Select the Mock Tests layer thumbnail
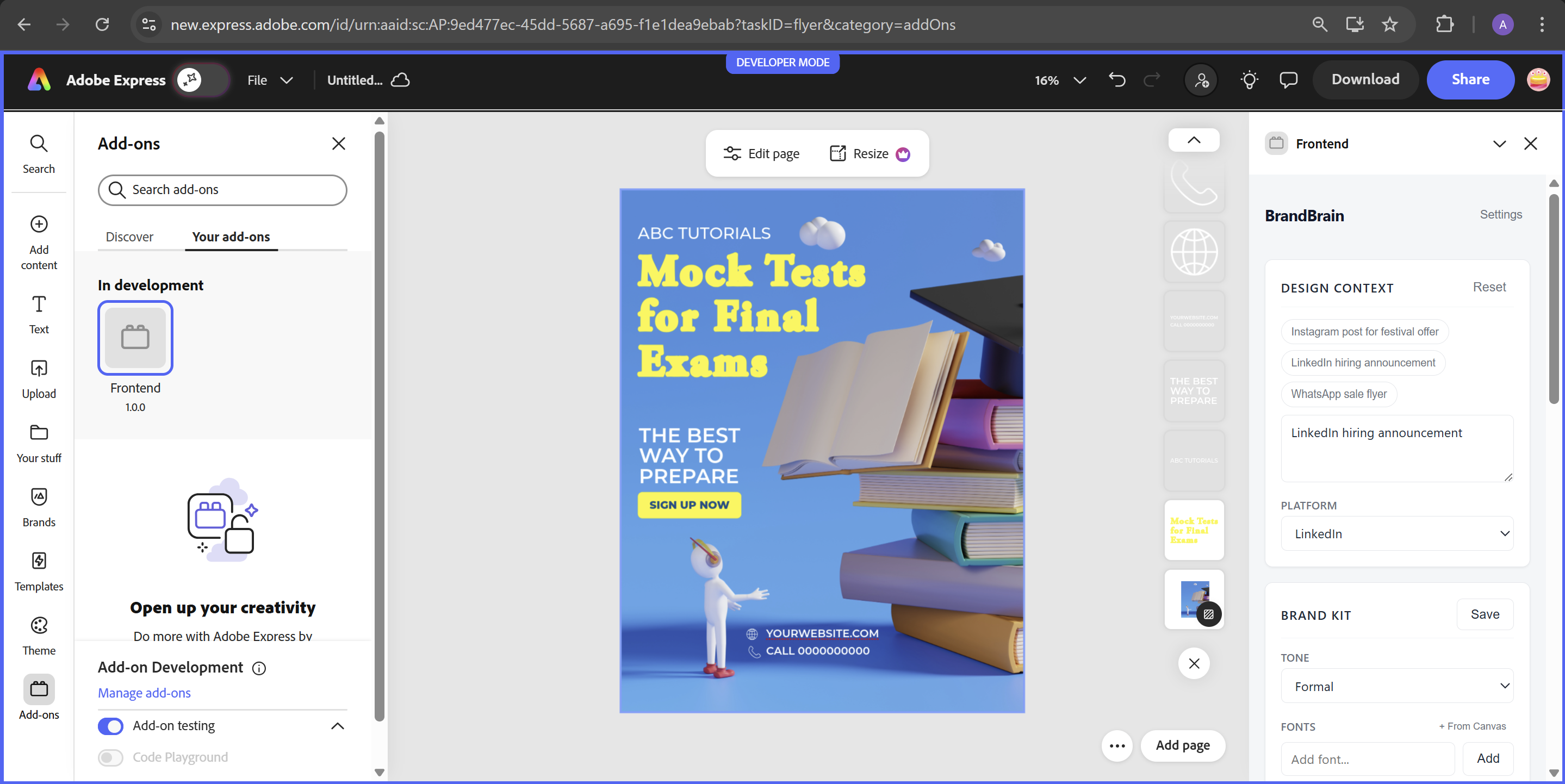This screenshot has width=1565, height=784. (1194, 530)
